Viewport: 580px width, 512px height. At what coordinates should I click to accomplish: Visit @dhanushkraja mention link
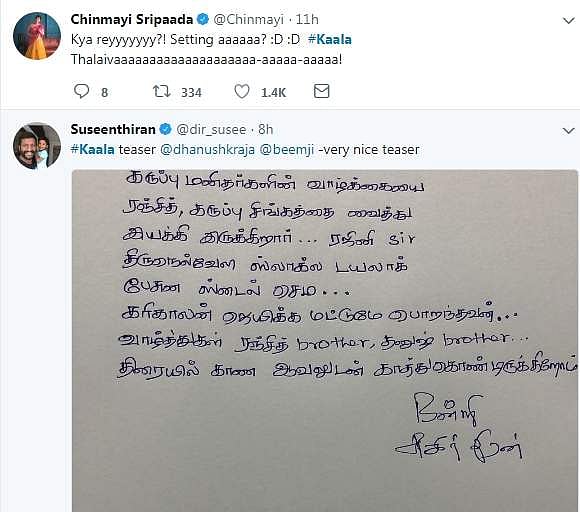208,149
